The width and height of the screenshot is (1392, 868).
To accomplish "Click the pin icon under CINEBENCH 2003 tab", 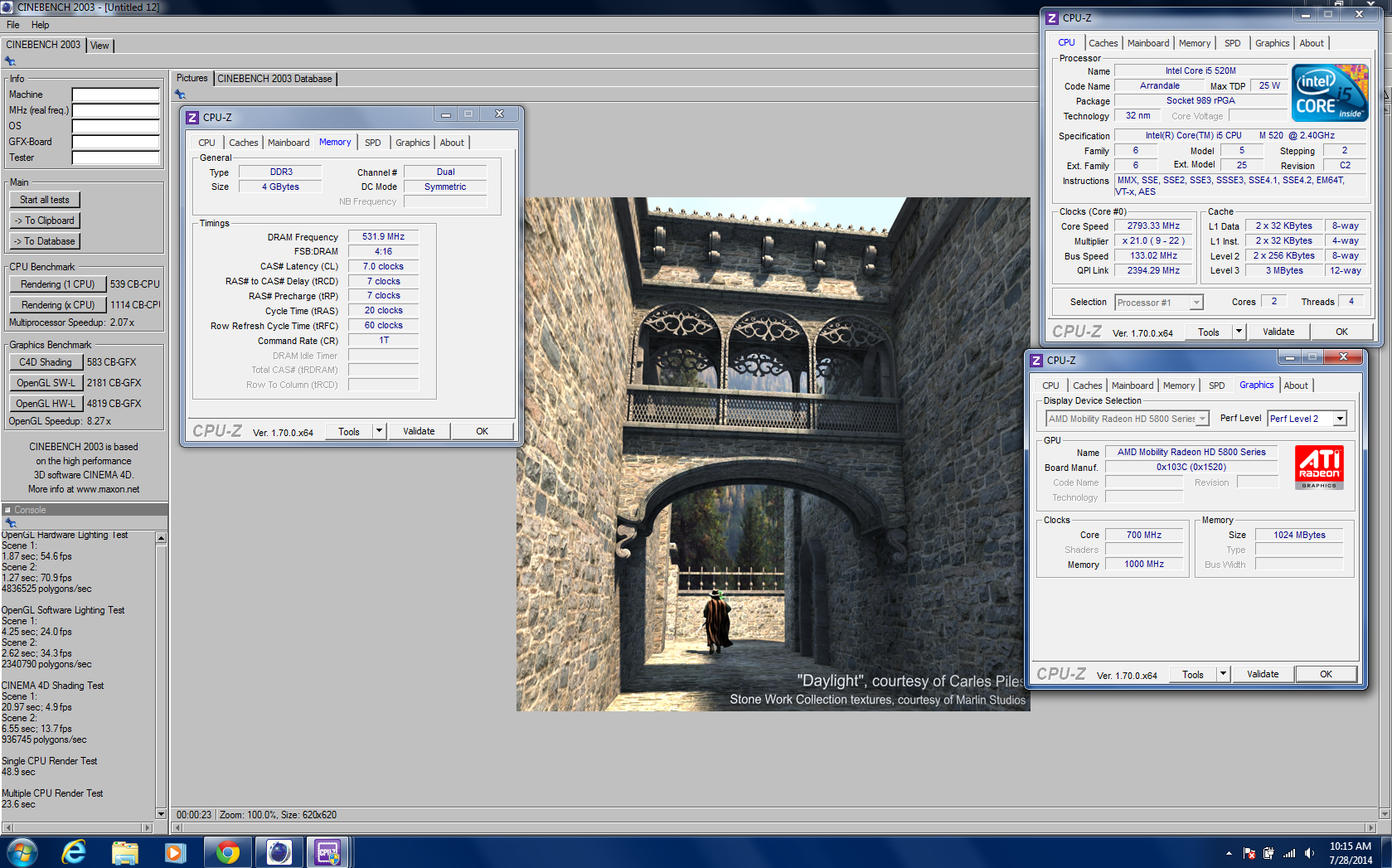I will click(x=10, y=61).
